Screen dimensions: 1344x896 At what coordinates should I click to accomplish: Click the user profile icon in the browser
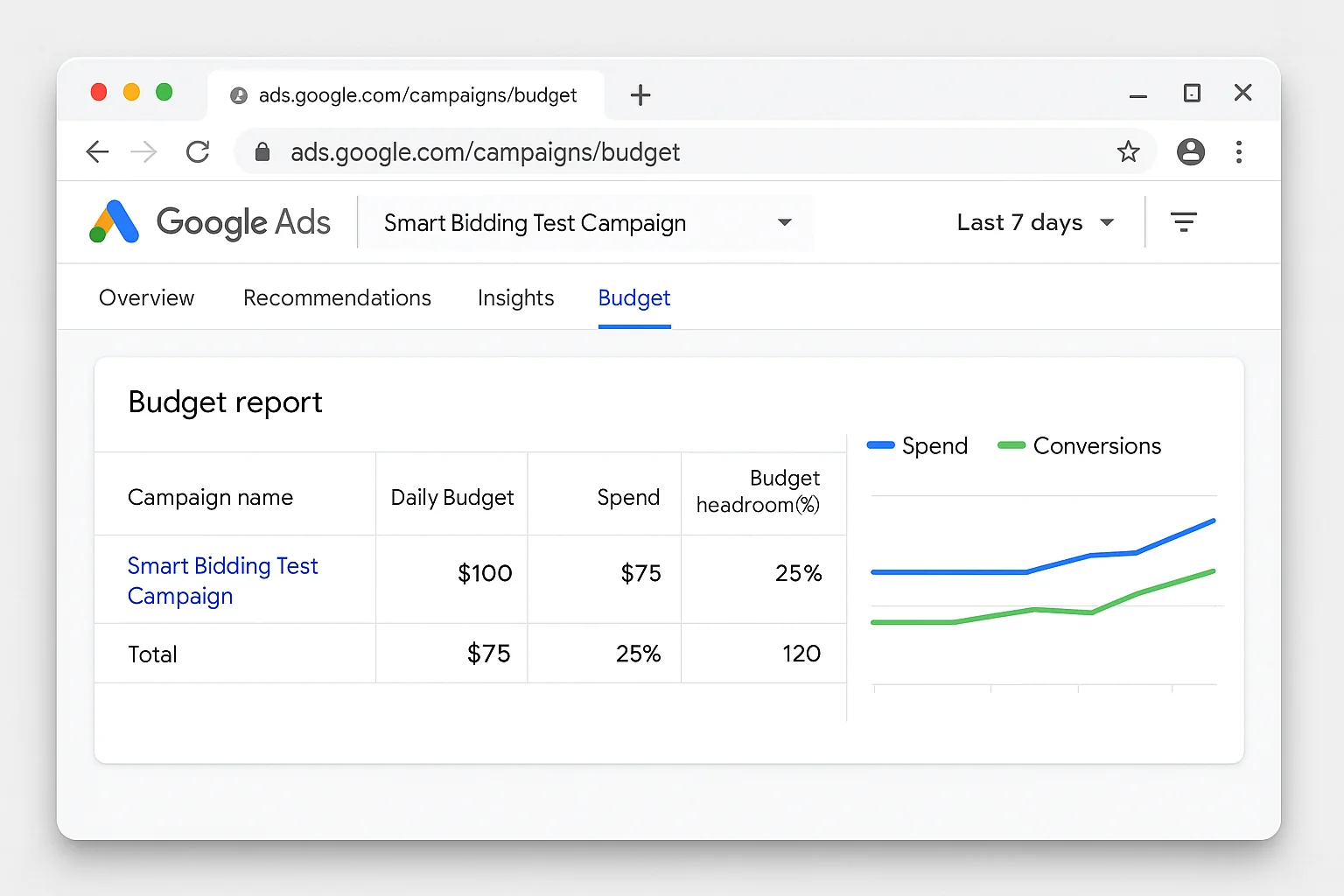[1191, 151]
